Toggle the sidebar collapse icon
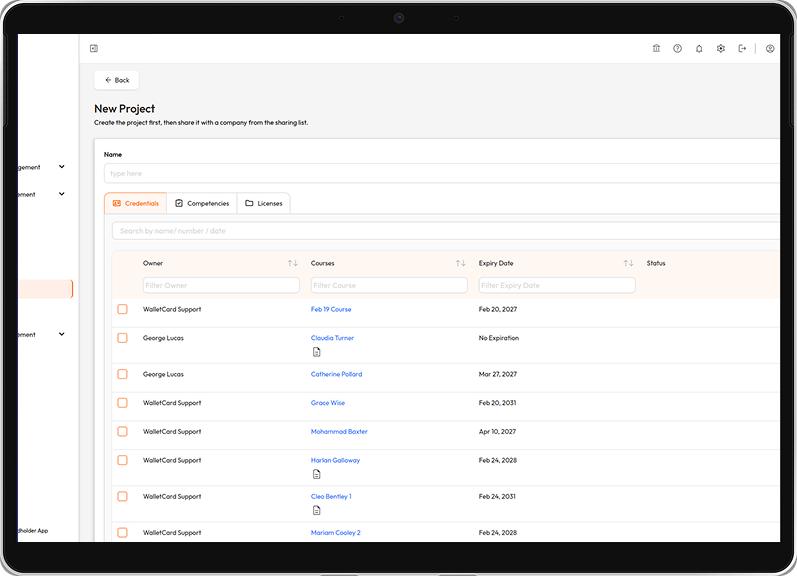This screenshot has height=576, width=797. (x=94, y=48)
